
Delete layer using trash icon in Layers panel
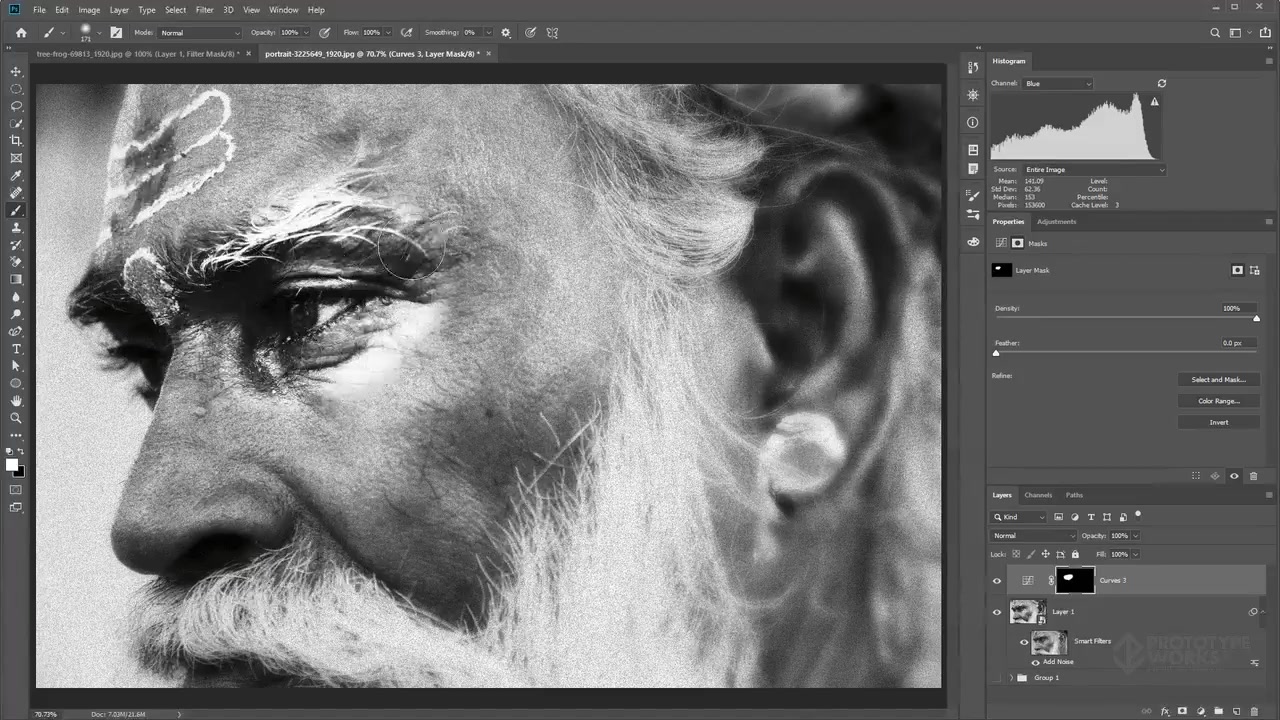tap(1254, 711)
